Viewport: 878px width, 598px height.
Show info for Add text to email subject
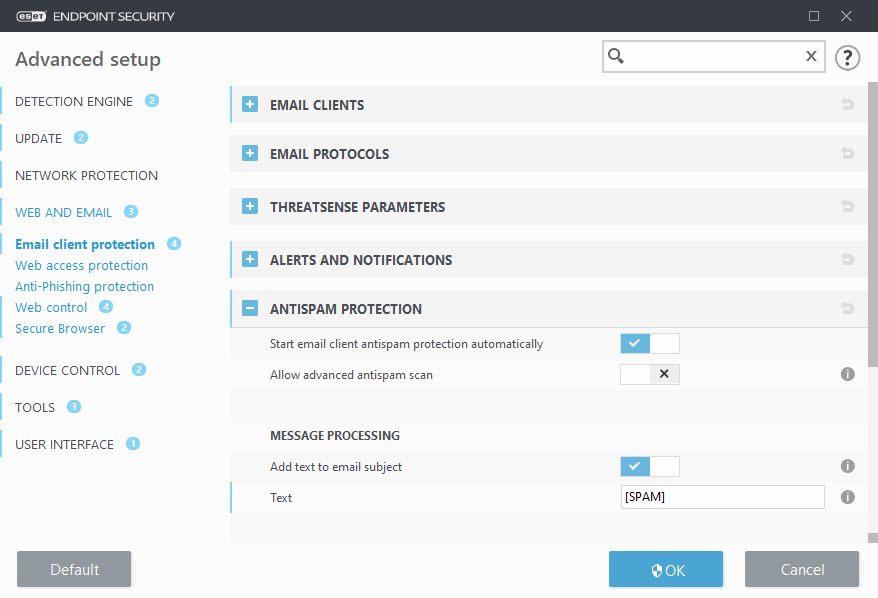pos(848,466)
